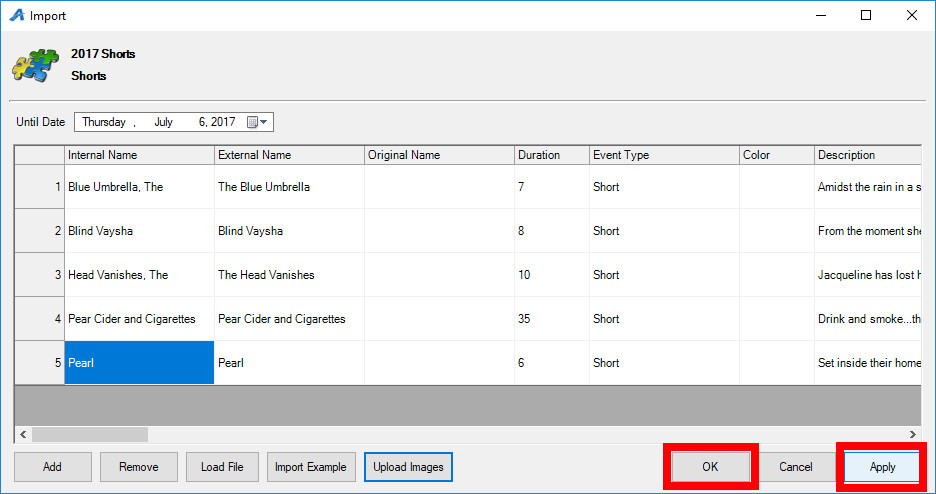Minimize the Import window
The height and width of the screenshot is (494, 936).
coord(821,16)
